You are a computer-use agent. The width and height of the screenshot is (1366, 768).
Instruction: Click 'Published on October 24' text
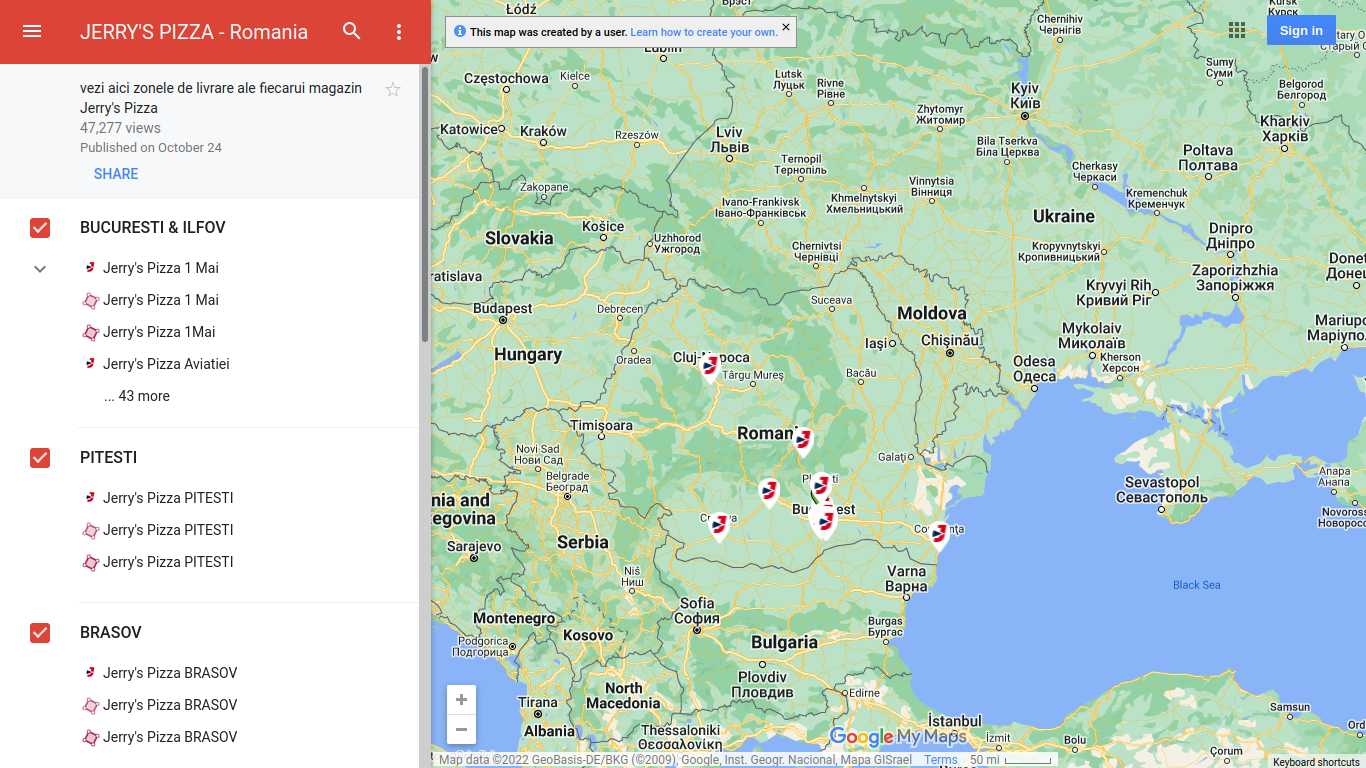pyautogui.click(x=151, y=148)
